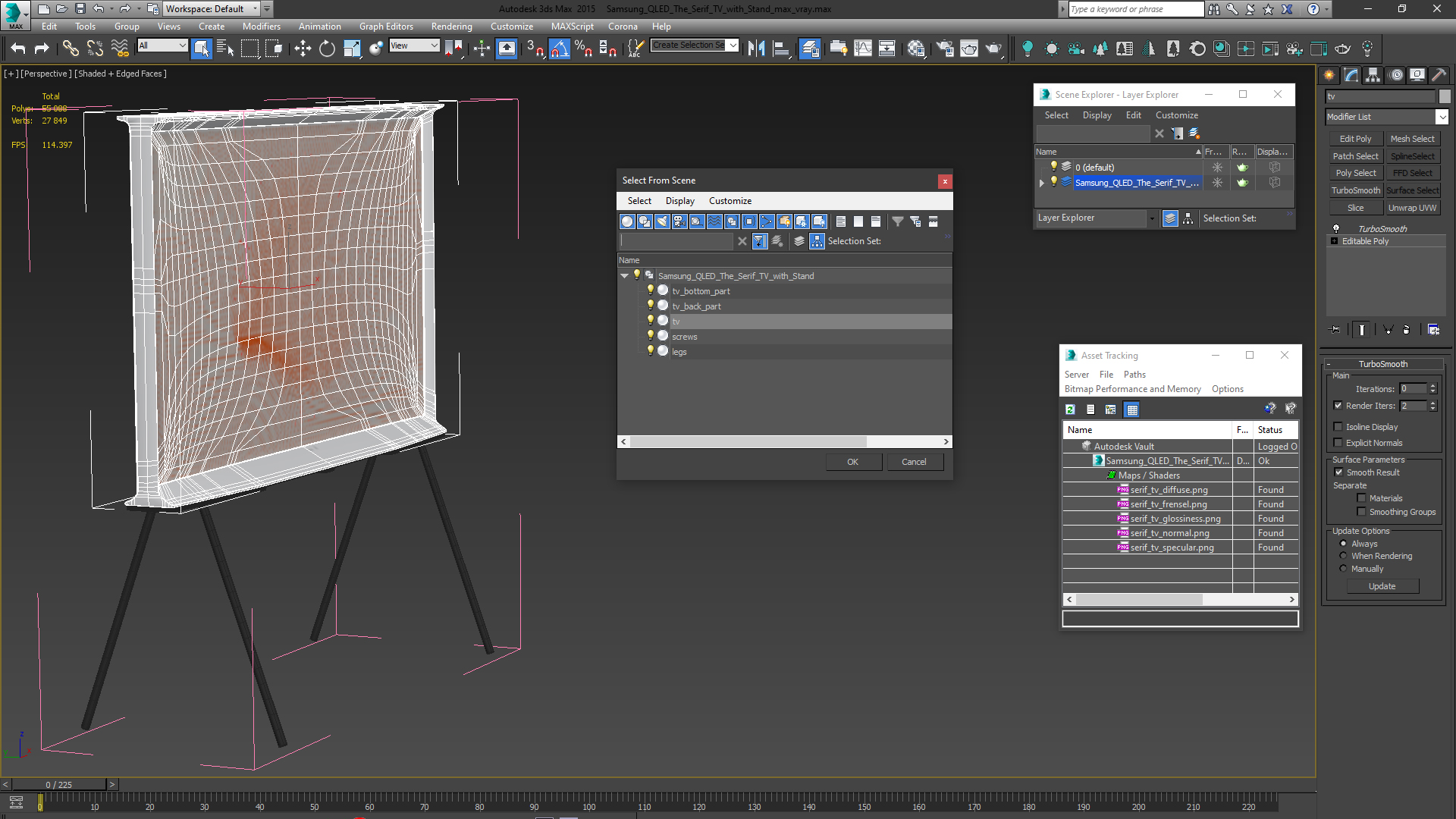This screenshot has width=1456, height=819.
Task: Click the Undo arrow in main toolbar
Action: [18, 49]
